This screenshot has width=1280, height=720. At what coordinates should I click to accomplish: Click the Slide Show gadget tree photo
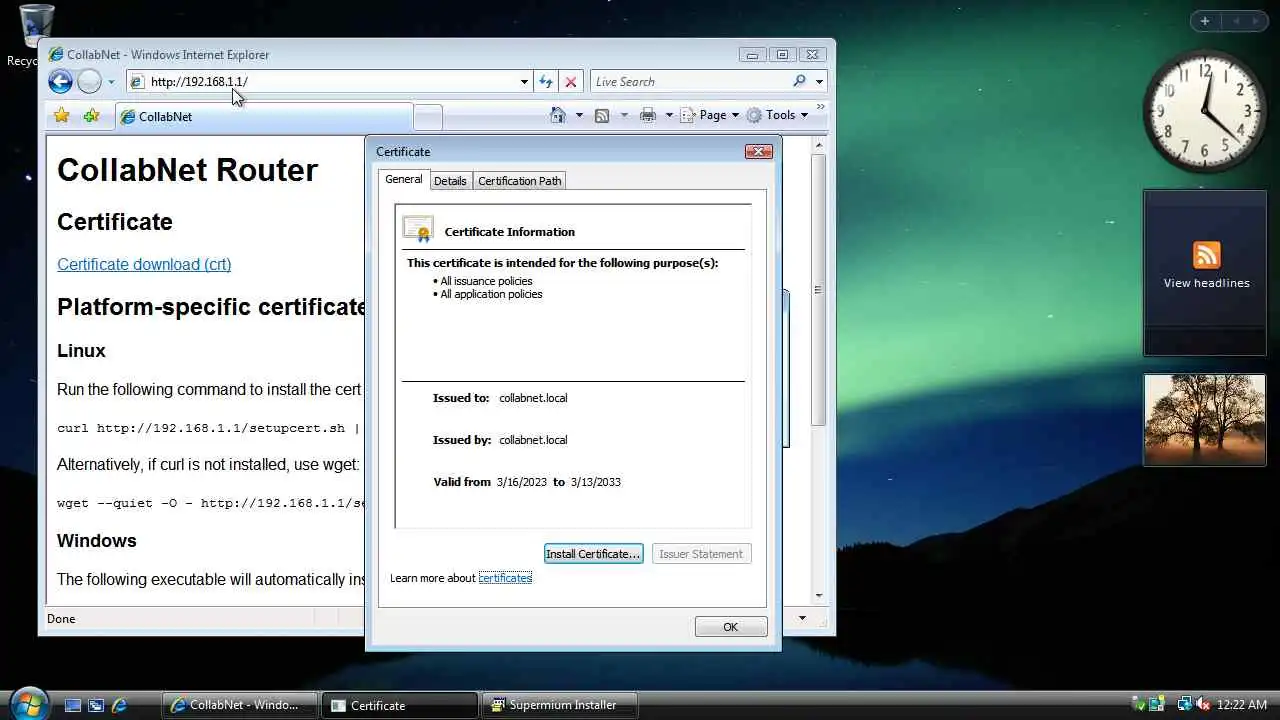[1205, 420]
